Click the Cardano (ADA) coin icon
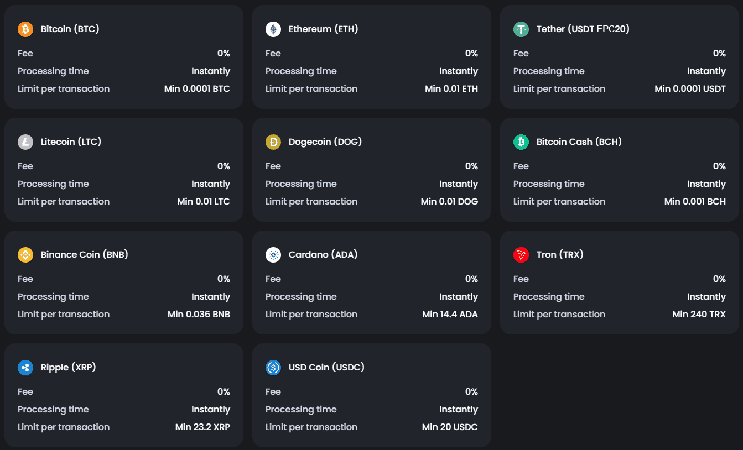Screen dimensions: 743x450 [273, 255]
